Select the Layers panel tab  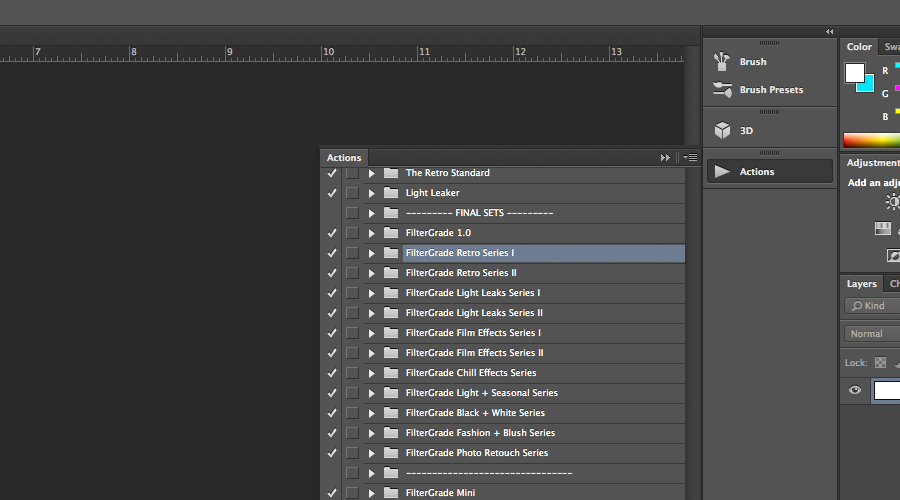point(862,284)
